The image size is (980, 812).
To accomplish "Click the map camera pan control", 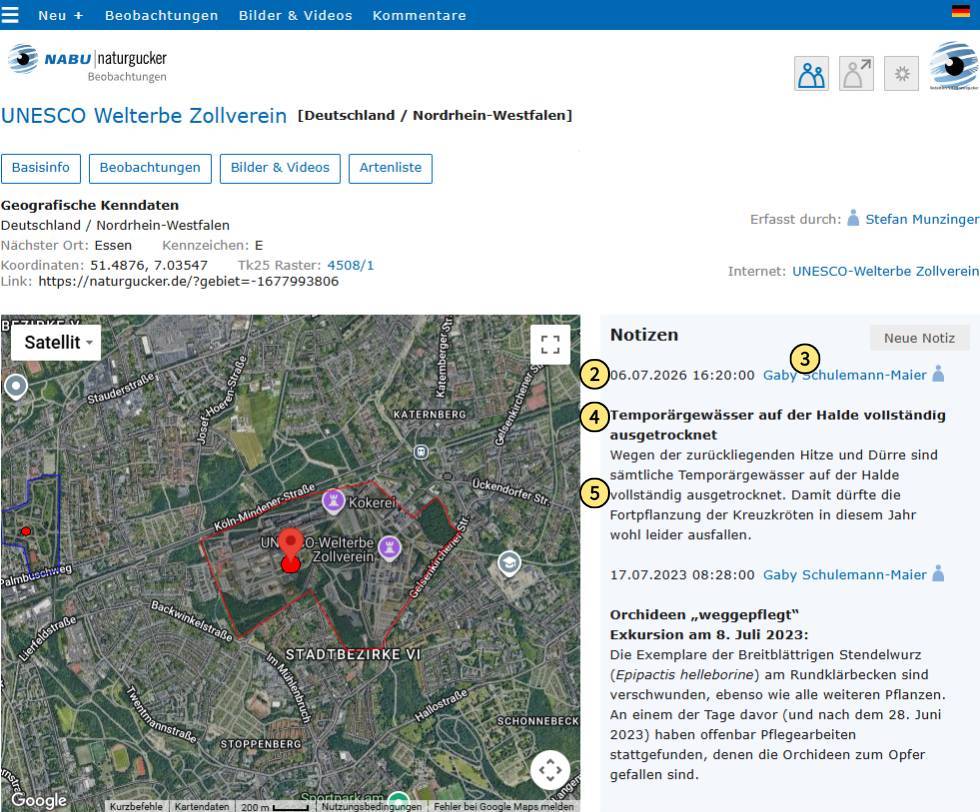I will [550, 769].
